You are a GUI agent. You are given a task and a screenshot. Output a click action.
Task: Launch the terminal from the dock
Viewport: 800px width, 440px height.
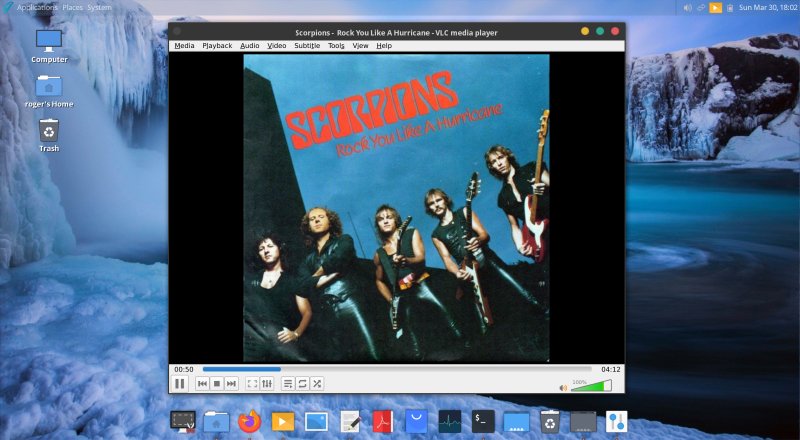click(x=483, y=422)
